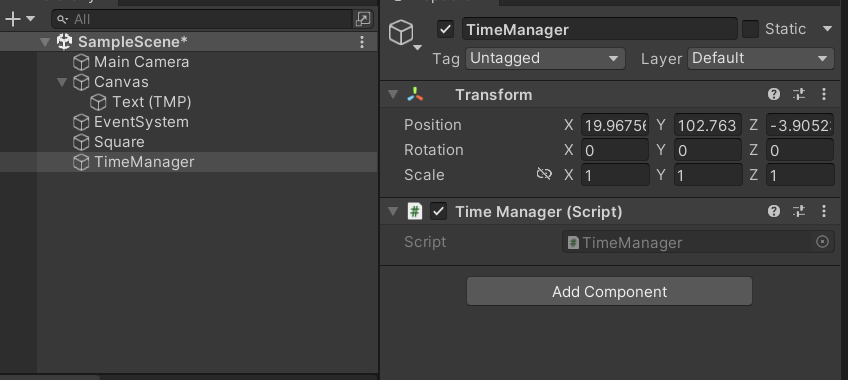Open the Tag dropdown showing Untagged

(x=545, y=58)
